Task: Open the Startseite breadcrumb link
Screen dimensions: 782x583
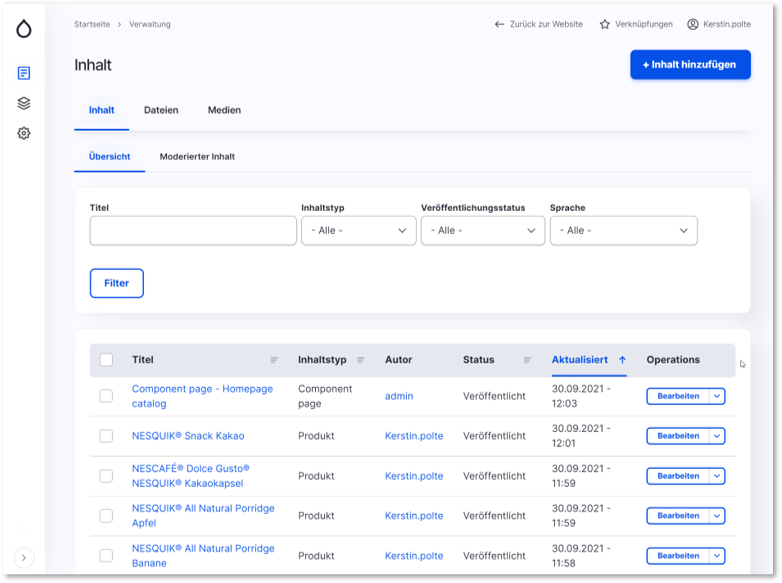Action: click(92, 24)
